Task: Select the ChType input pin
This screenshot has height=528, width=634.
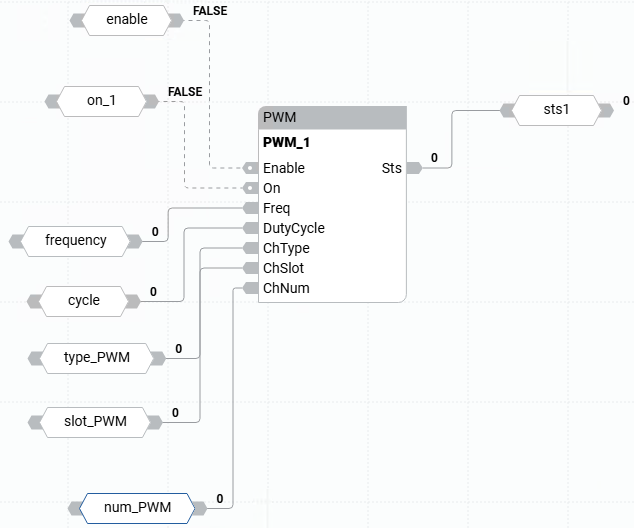Action: pos(251,248)
